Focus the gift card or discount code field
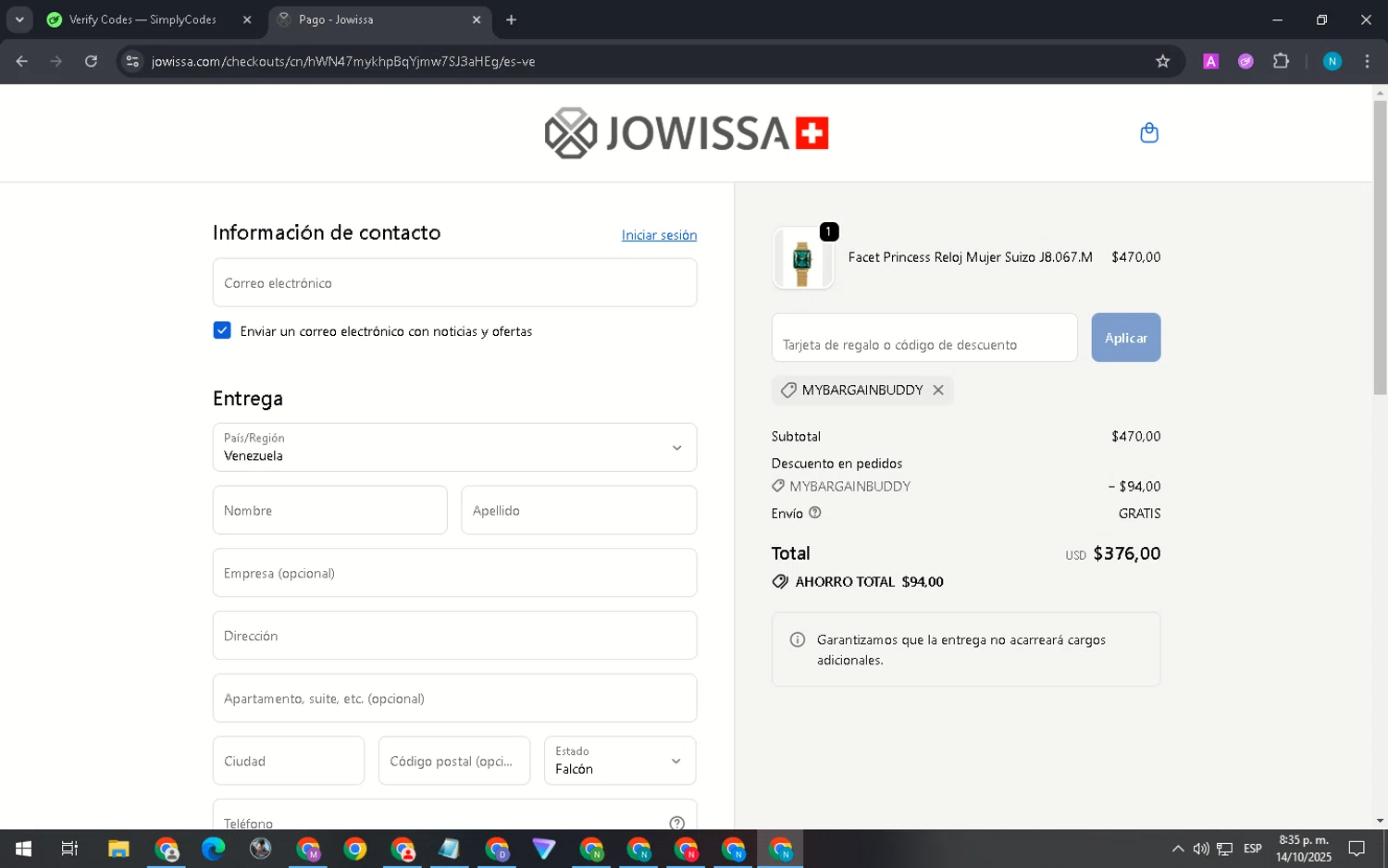Viewport: 1388px width, 868px height. [x=924, y=338]
